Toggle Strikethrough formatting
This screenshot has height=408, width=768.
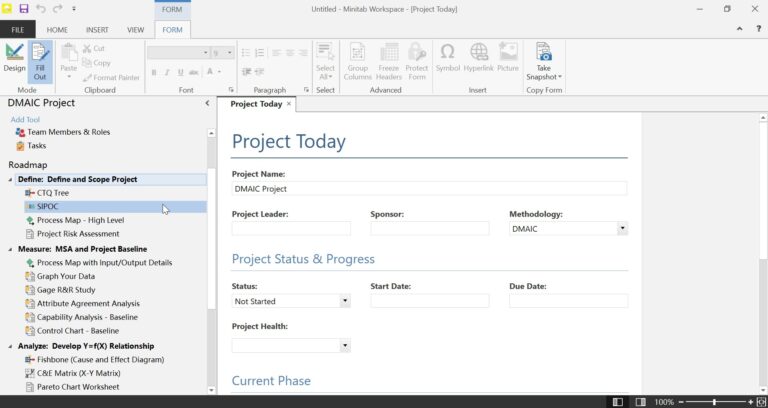tap(193, 72)
